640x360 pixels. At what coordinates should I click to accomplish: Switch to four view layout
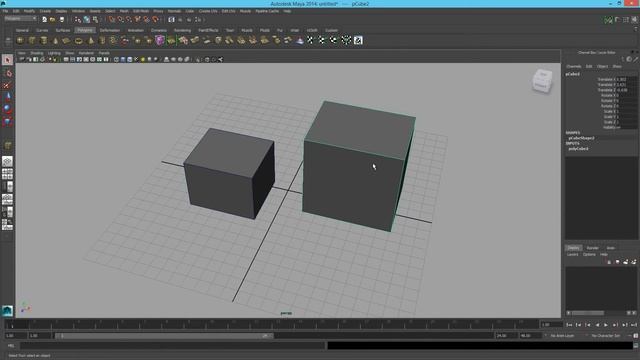pos(7,174)
